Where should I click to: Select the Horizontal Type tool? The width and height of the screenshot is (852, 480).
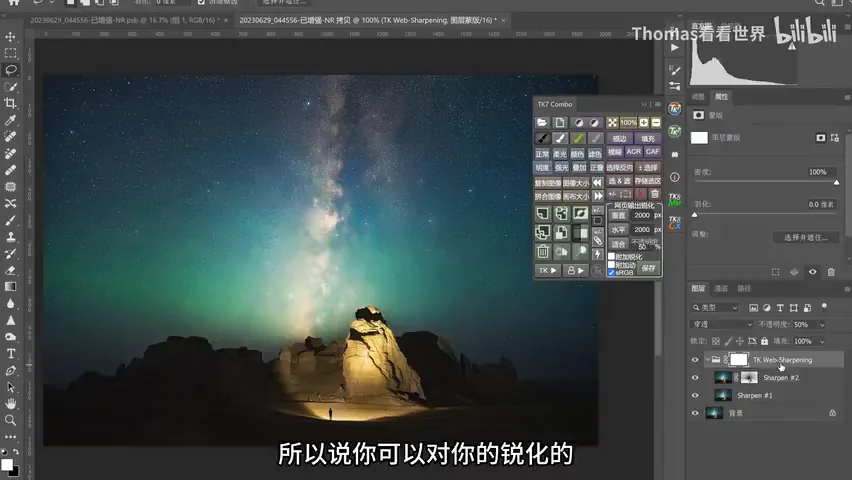pyautogui.click(x=10, y=354)
